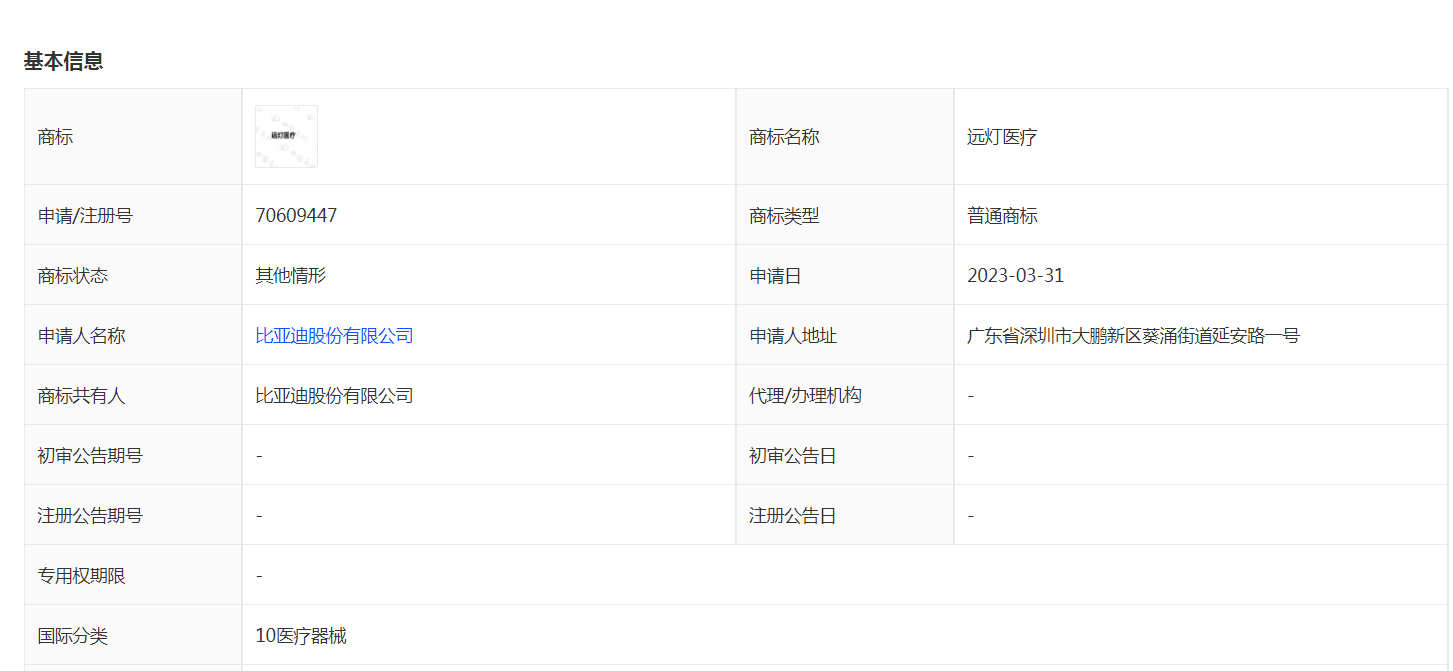
Task: Select the 初审公告期号 field label
Action: [90, 456]
